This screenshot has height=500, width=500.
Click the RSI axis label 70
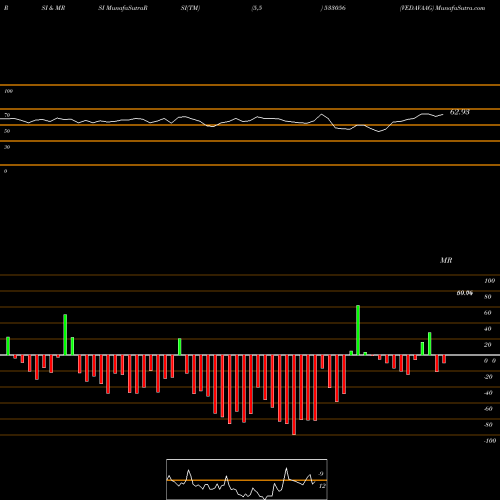pyautogui.click(x=7, y=115)
